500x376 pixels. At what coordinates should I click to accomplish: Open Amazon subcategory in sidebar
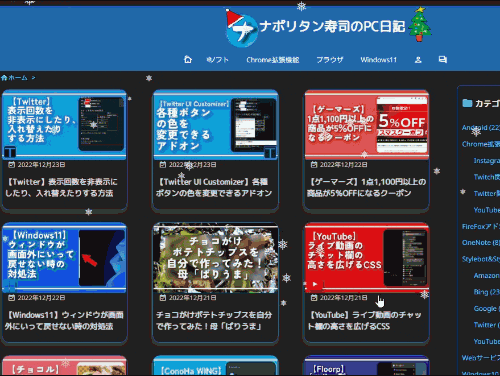point(487,276)
